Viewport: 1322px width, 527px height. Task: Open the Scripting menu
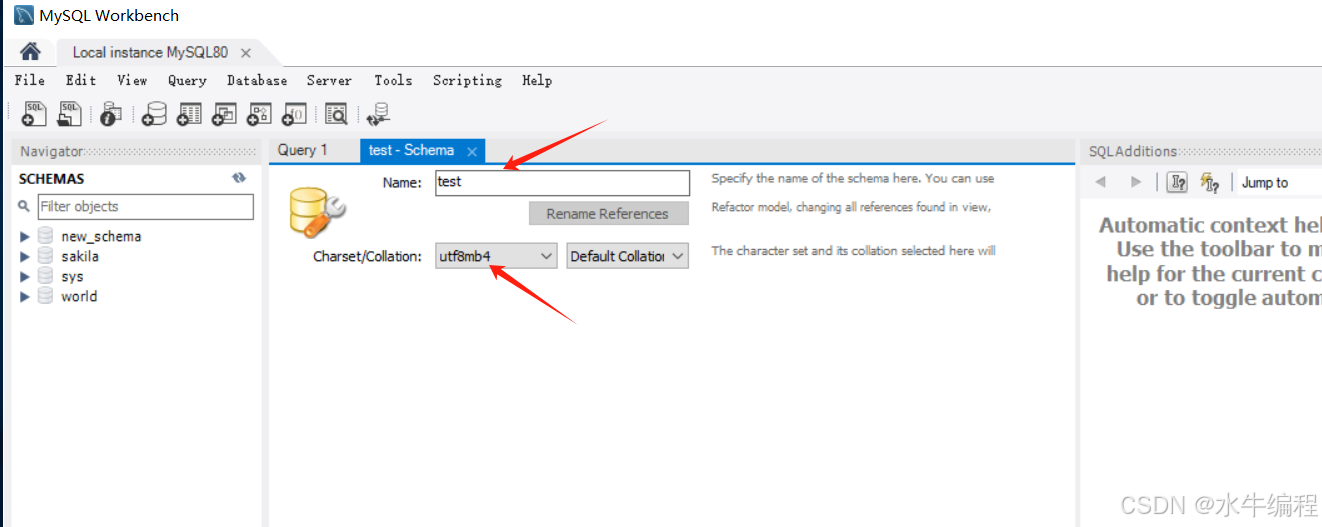click(x=467, y=80)
